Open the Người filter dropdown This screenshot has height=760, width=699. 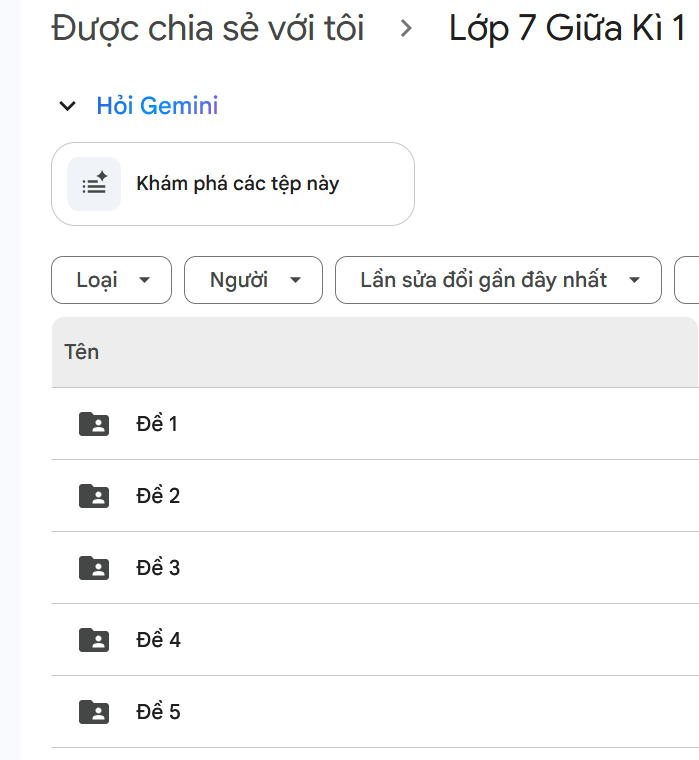pos(253,280)
